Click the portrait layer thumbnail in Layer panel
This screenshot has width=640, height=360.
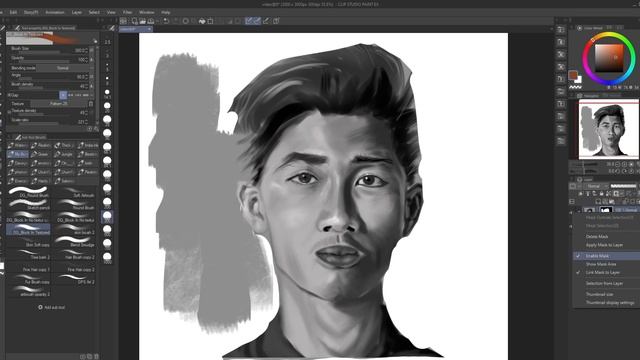pyautogui.click(x=589, y=210)
